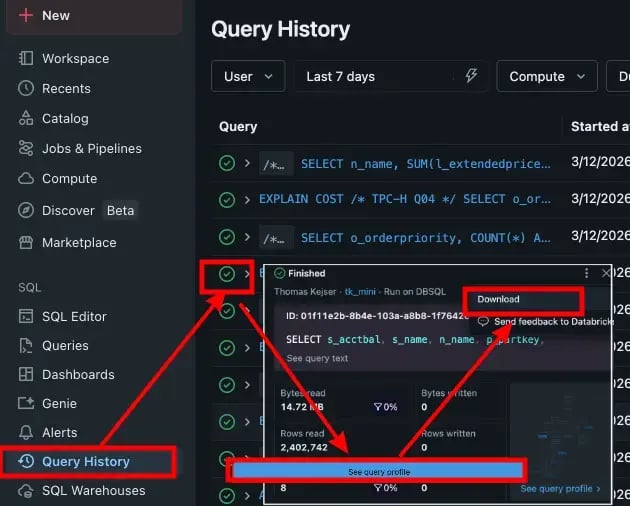Screen dimensions: 630x506
Task: Open the query profile graph thumbnail
Action: [x=560, y=432]
